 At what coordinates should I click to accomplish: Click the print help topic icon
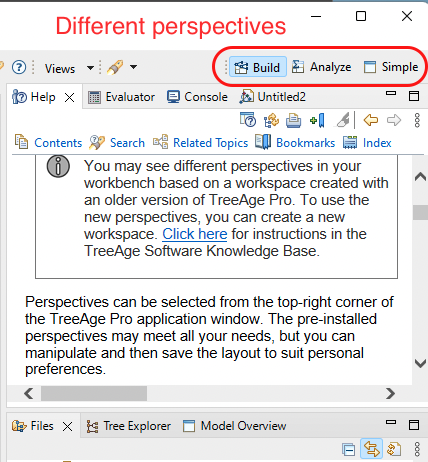click(293, 120)
